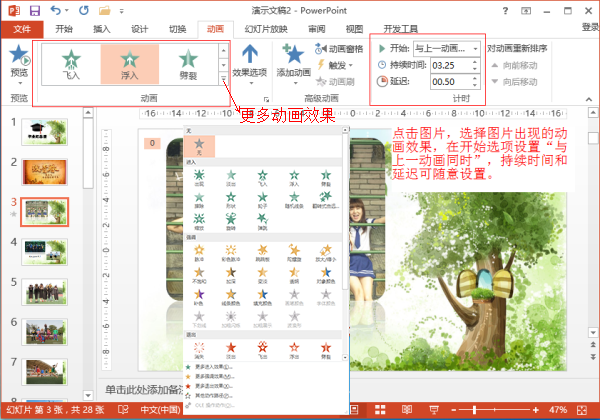The height and width of the screenshot is (420, 600).
Task: Switch to slide sorter view icon
Action: point(380,410)
